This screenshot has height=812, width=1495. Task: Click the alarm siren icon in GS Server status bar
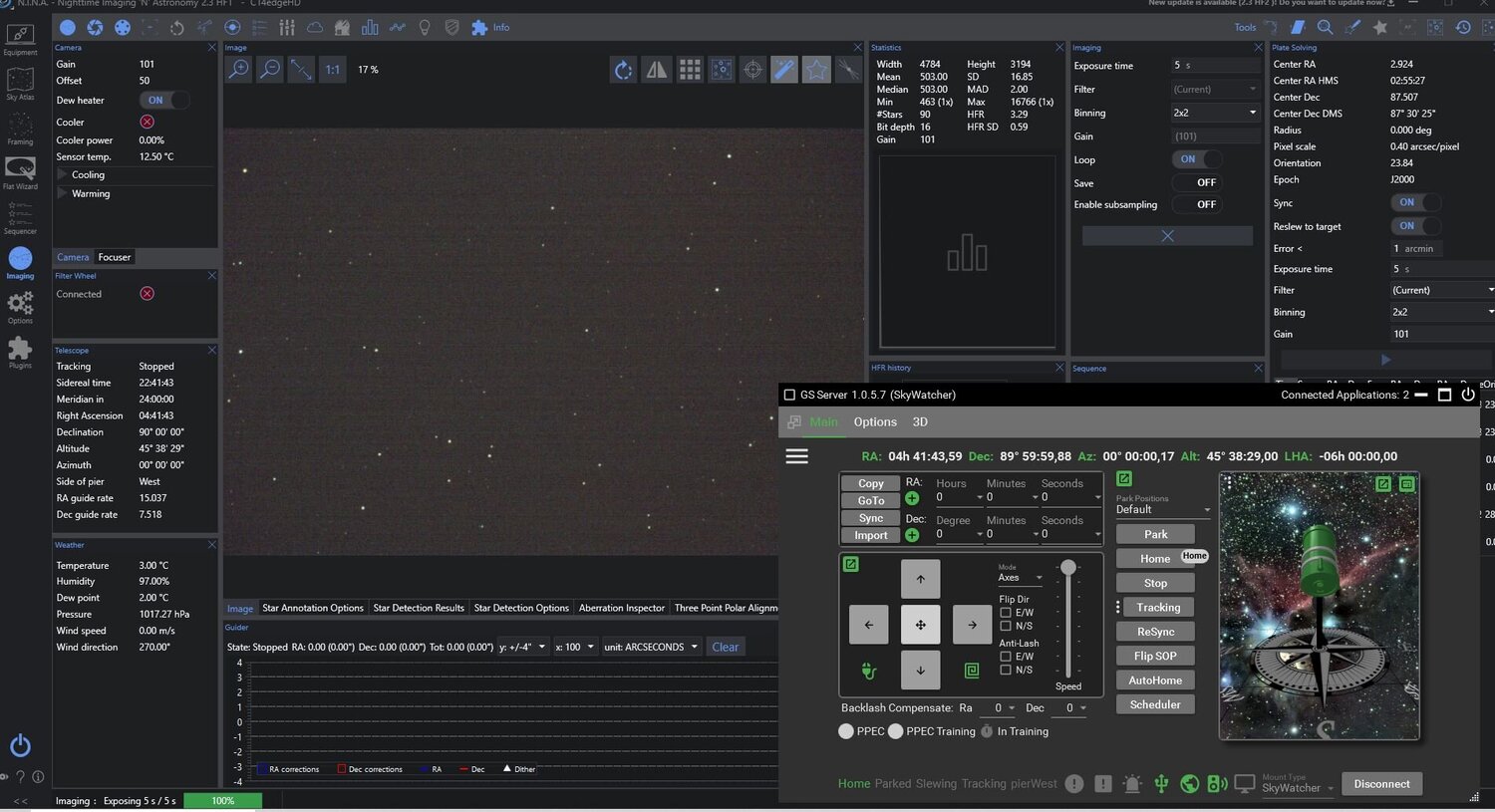click(1132, 784)
